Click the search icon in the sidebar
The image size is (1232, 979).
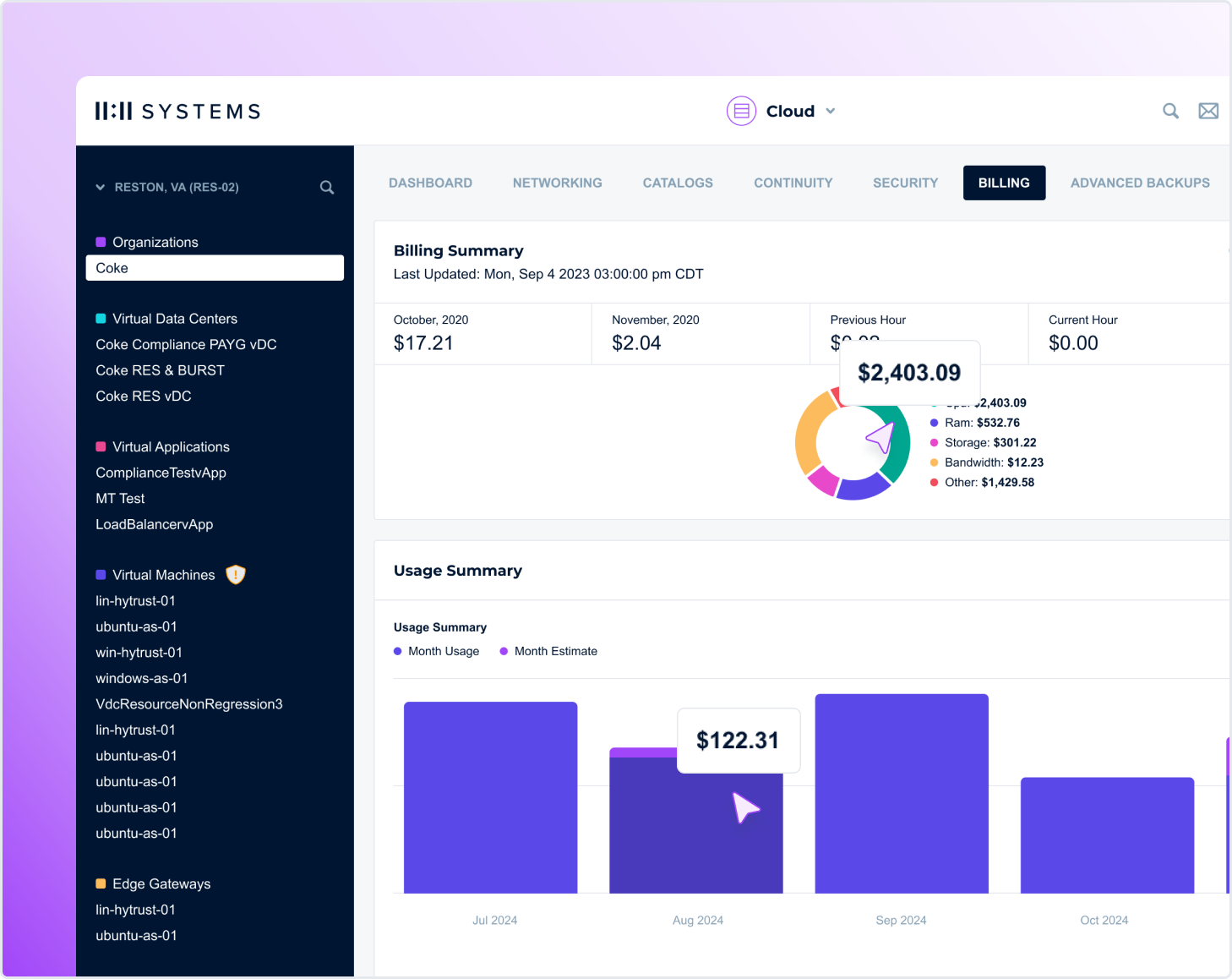[326, 187]
